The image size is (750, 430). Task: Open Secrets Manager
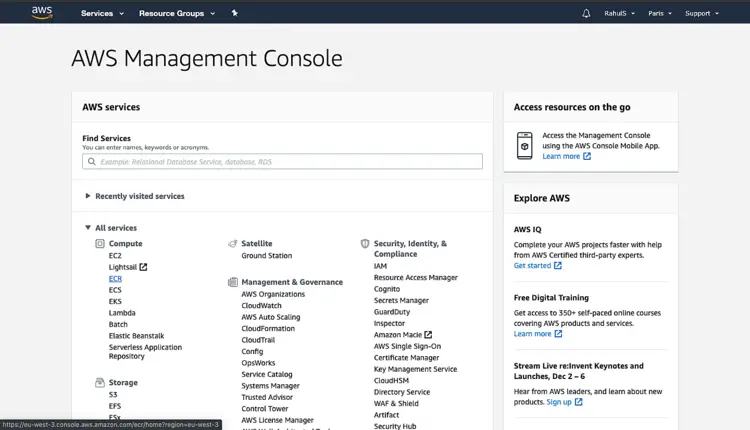[401, 300]
